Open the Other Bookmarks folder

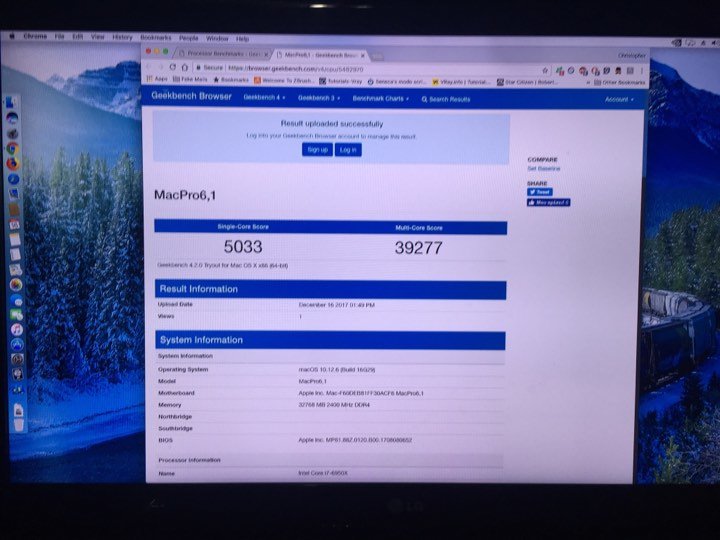[x=619, y=83]
